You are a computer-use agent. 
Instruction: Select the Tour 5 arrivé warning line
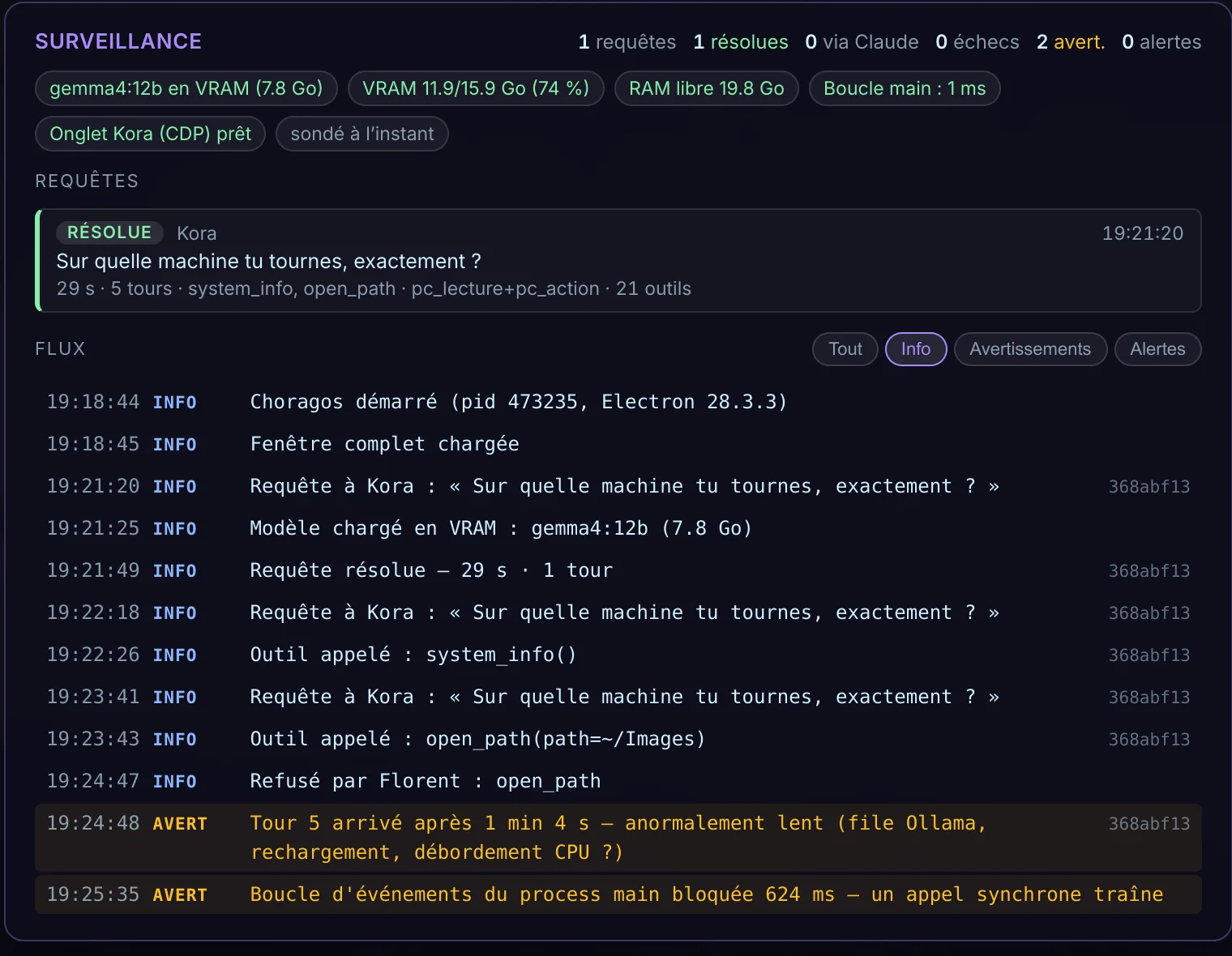(x=618, y=838)
